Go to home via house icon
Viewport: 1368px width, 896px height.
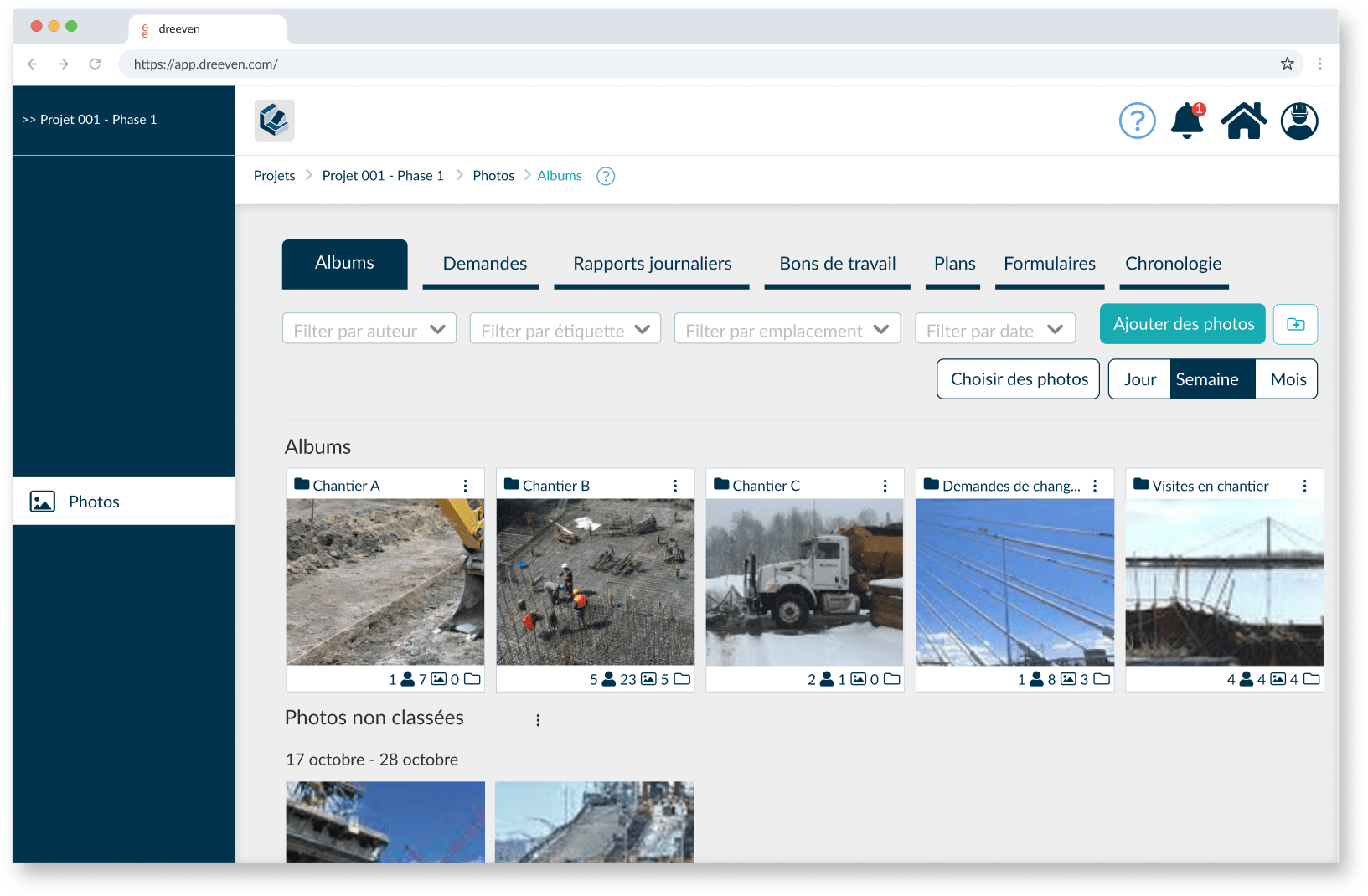[x=1244, y=121]
